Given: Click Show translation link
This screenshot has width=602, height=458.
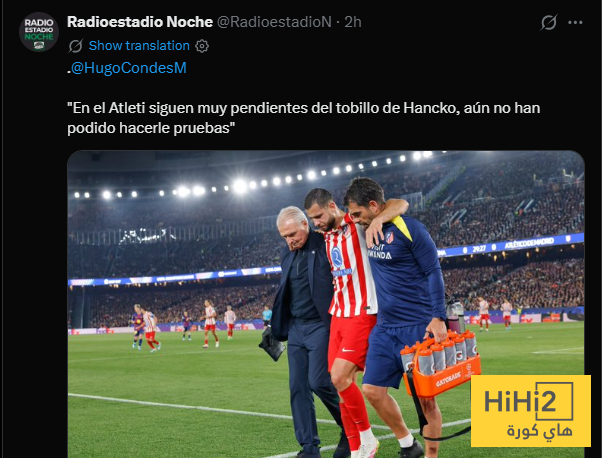Looking at the screenshot, I should 139,46.
